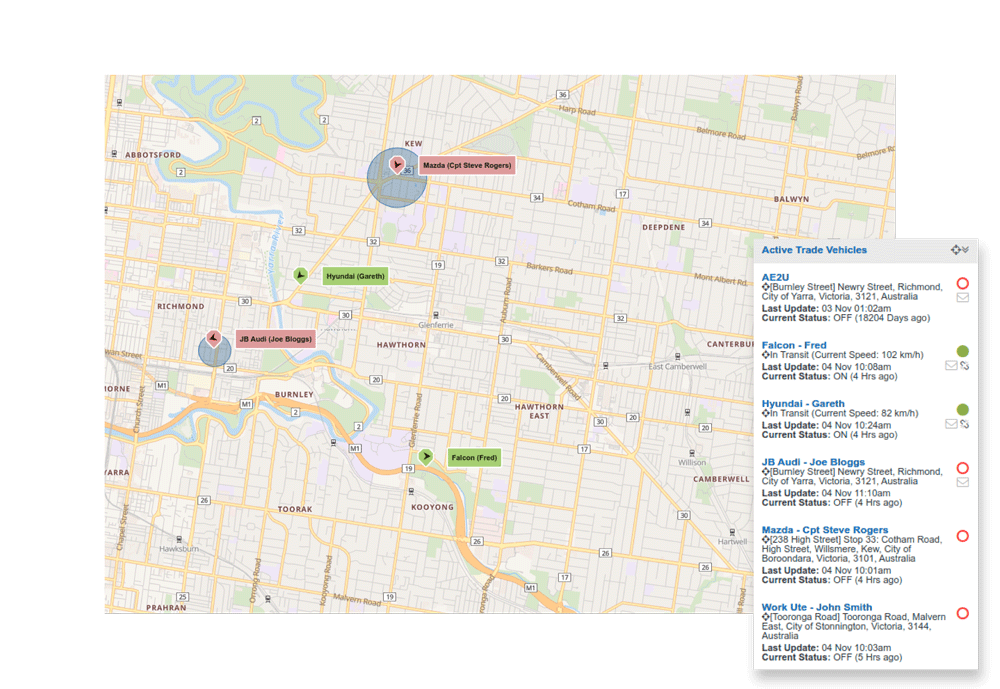1000x689 pixels.
Task: Click the locate-all crosshair icon in panel header
Action: [x=955, y=250]
